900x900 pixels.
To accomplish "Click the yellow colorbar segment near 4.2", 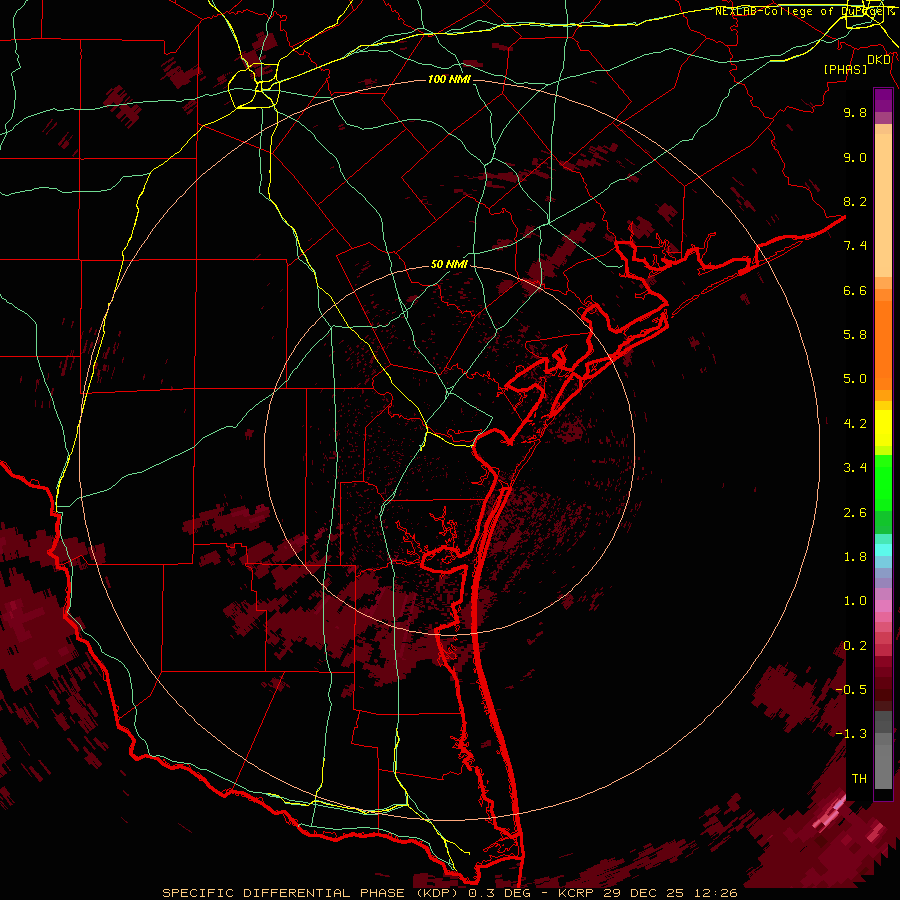I will tap(883, 428).
